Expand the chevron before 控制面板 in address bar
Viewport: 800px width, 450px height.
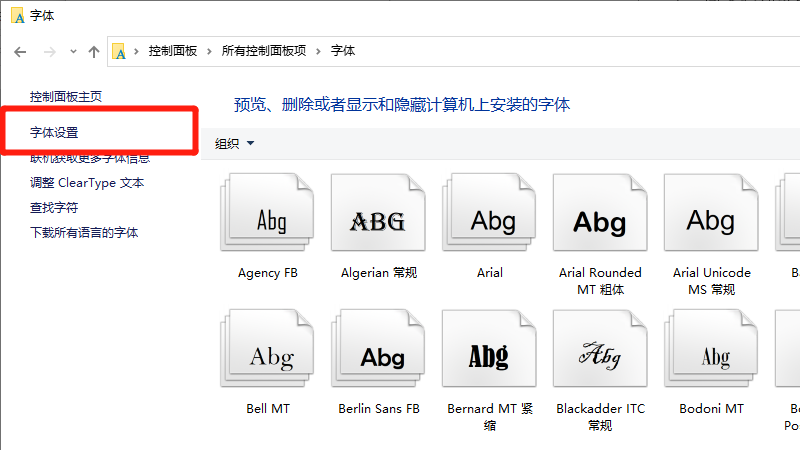click(136, 51)
